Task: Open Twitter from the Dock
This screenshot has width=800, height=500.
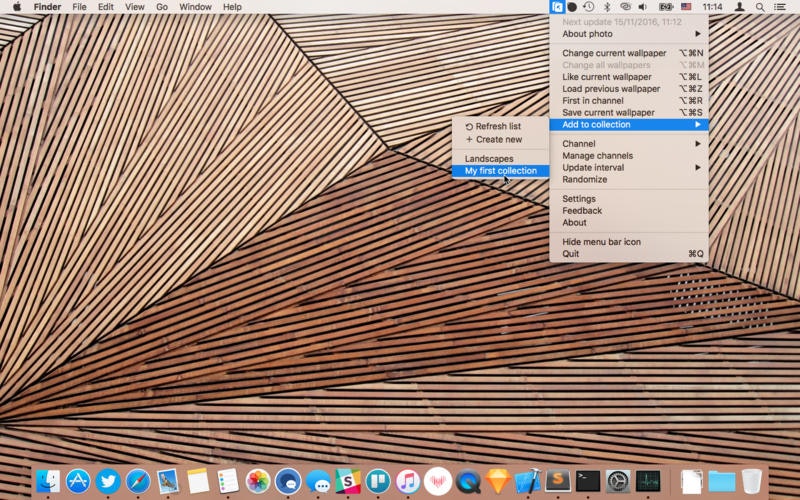Action: pos(108,481)
